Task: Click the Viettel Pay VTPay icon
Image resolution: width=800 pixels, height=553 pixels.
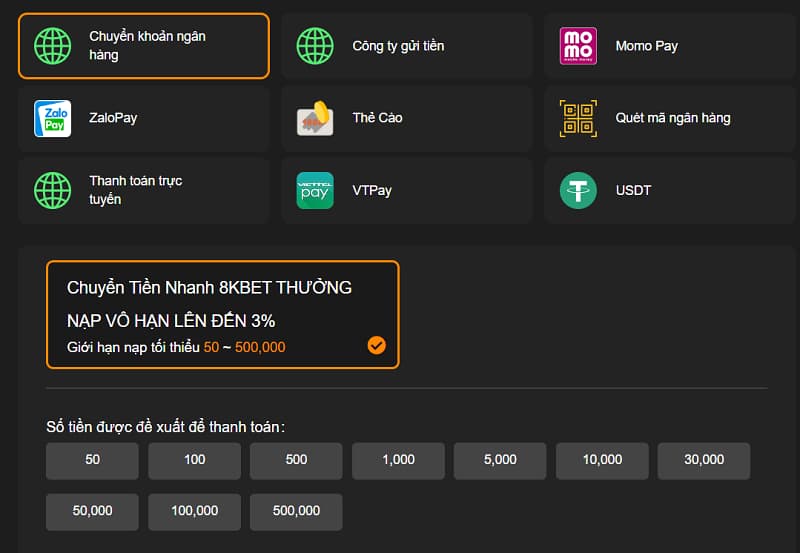Action: [x=315, y=190]
